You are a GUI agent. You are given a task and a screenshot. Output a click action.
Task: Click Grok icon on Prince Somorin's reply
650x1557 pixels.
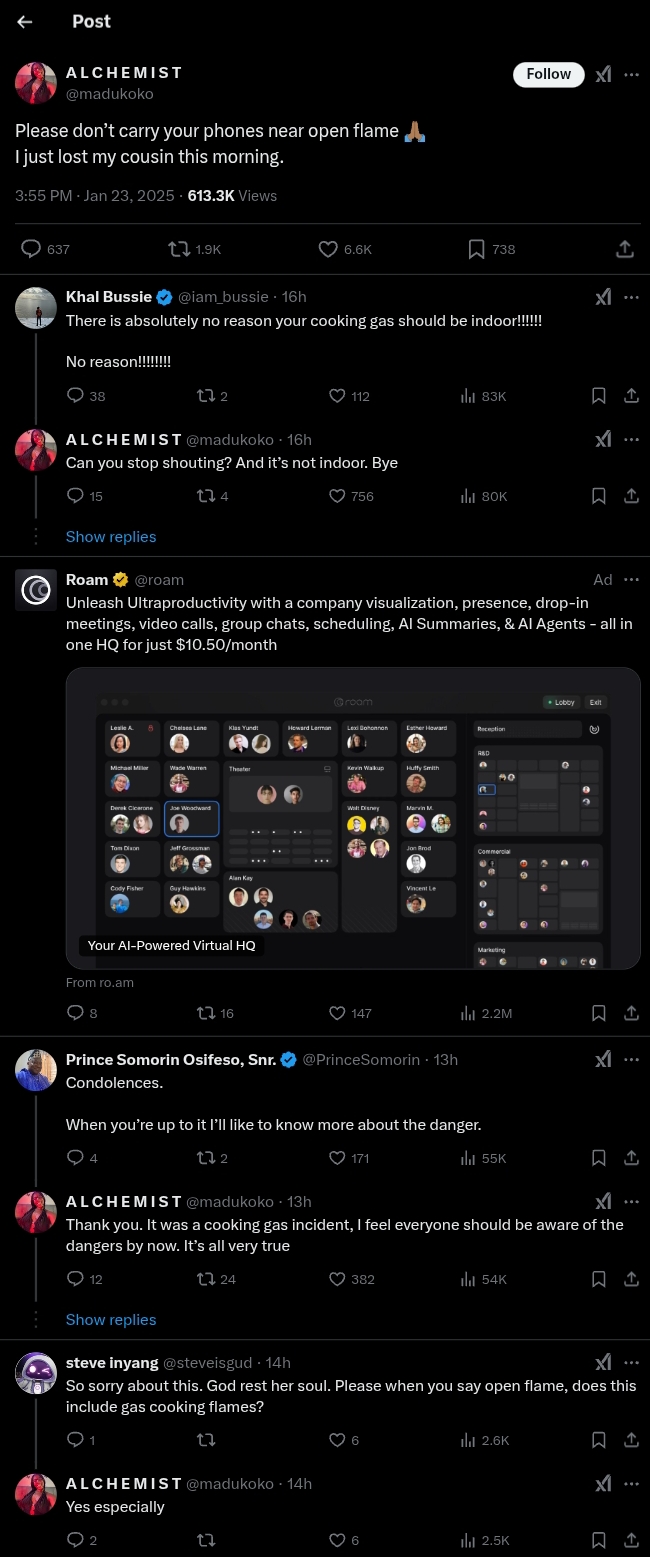coord(603,1060)
